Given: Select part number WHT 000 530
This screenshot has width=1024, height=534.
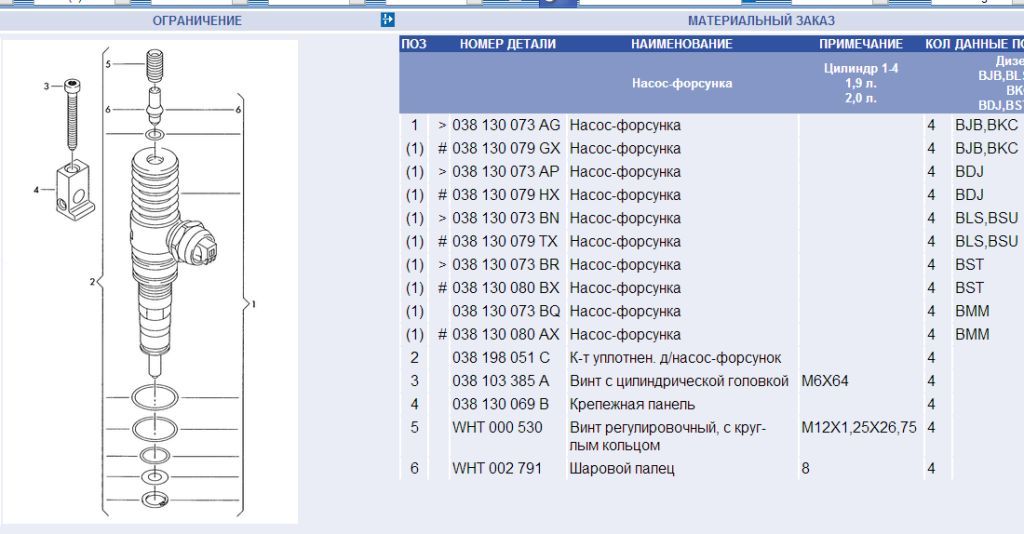Looking at the screenshot, I should 497,428.
